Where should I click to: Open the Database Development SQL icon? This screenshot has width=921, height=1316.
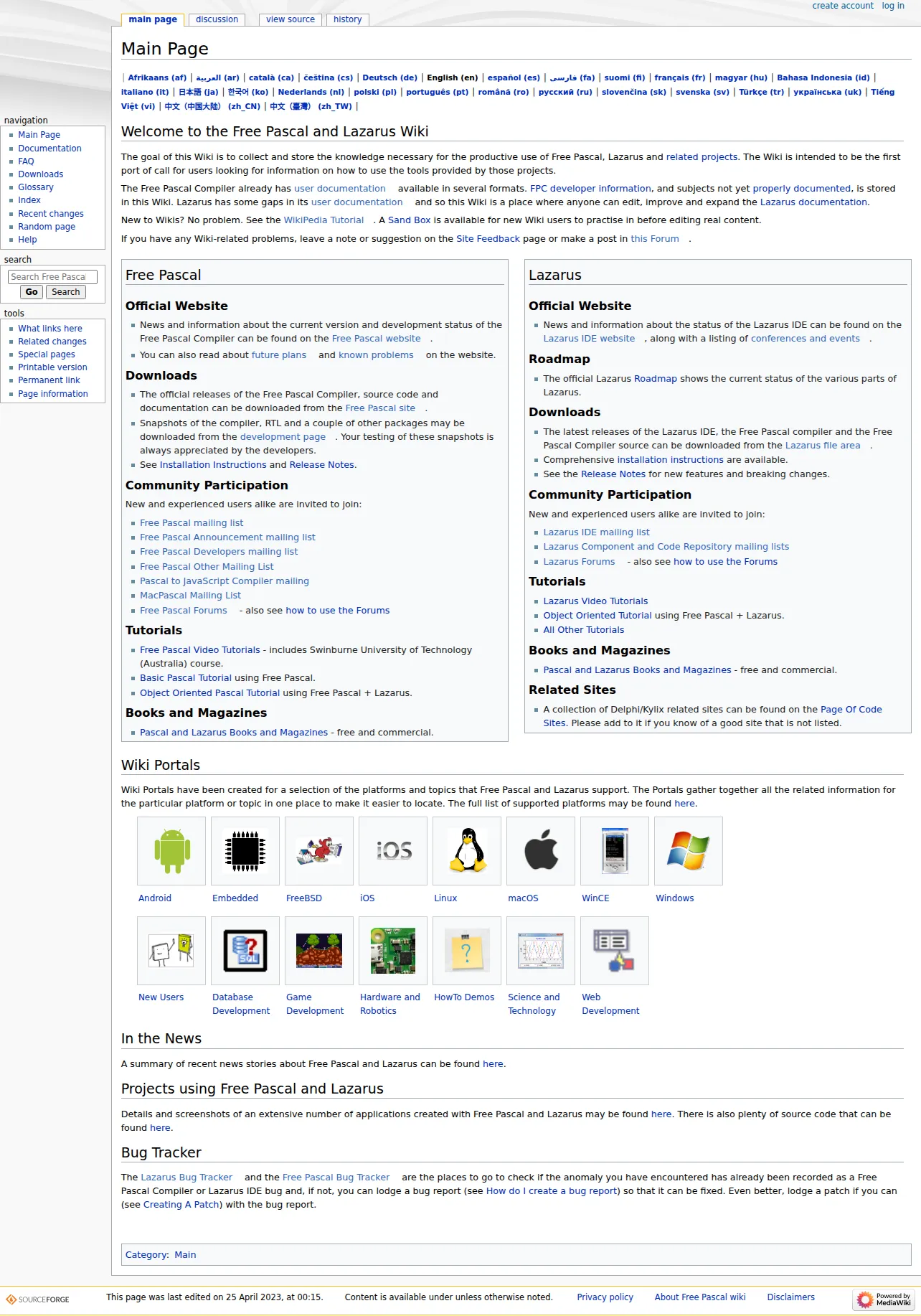coord(245,951)
